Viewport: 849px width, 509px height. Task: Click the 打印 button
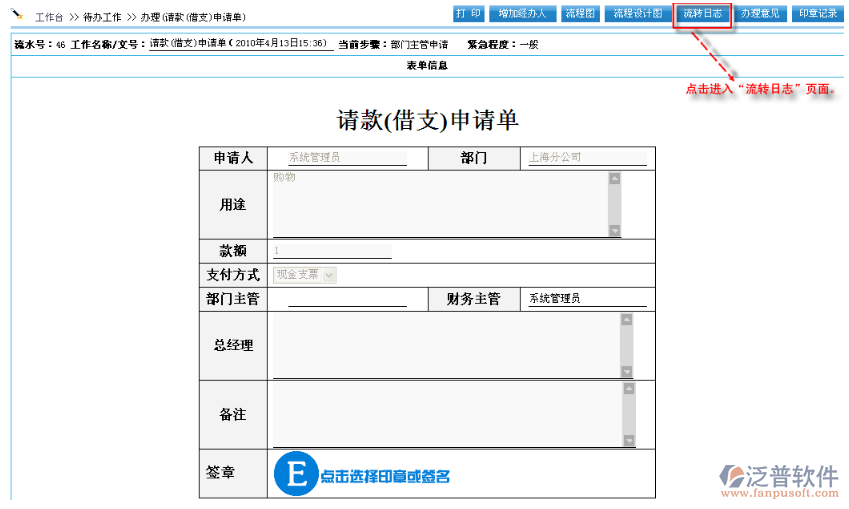[469, 14]
